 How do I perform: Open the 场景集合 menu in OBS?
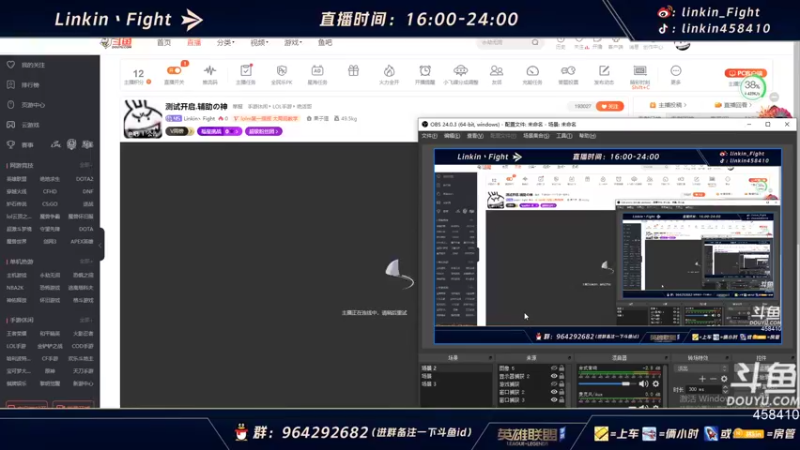pyautogui.click(x=536, y=136)
